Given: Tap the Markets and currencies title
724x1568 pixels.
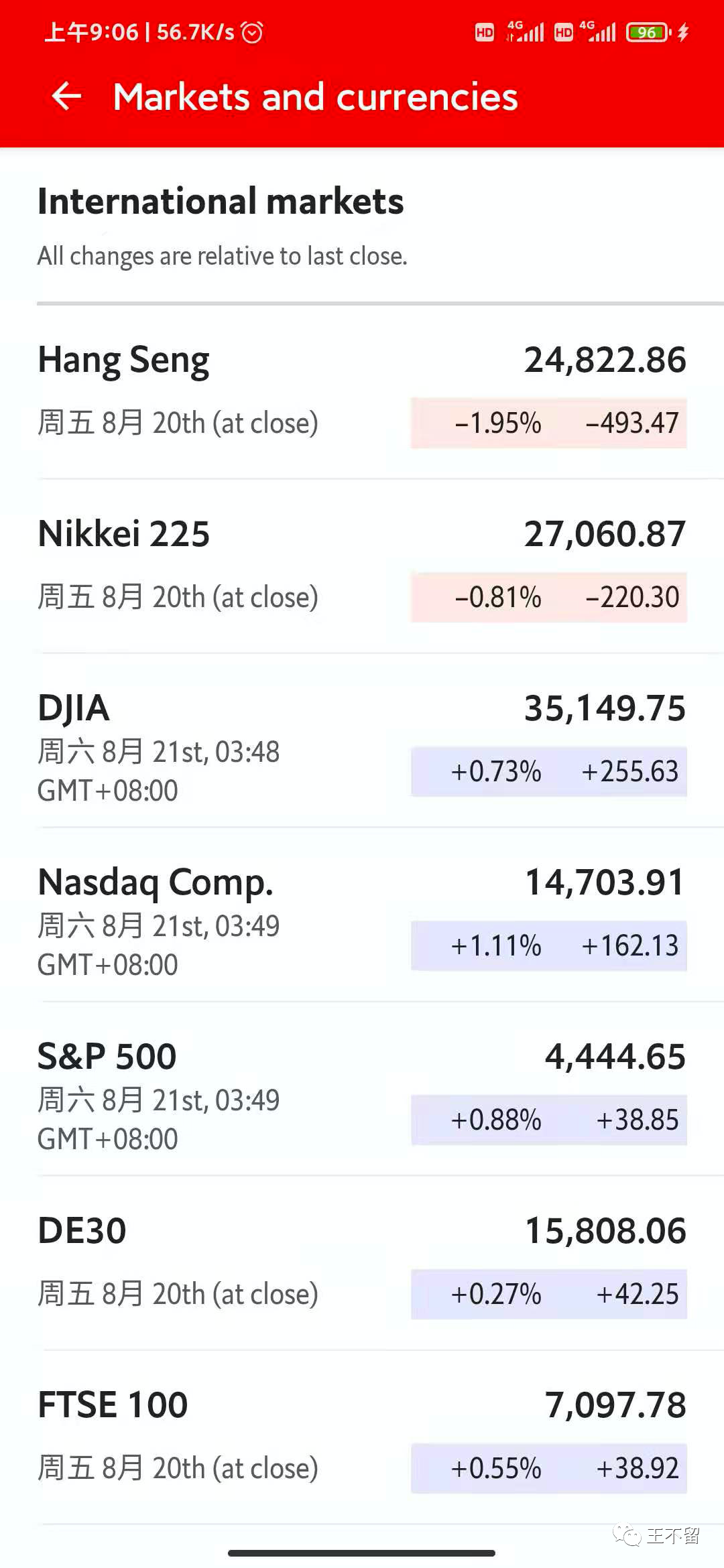Looking at the screenshot, I should 315,97.
